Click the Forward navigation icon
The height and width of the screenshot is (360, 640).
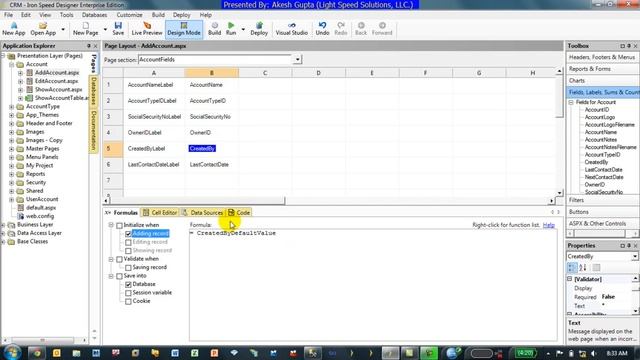click(x=382, y=29)
